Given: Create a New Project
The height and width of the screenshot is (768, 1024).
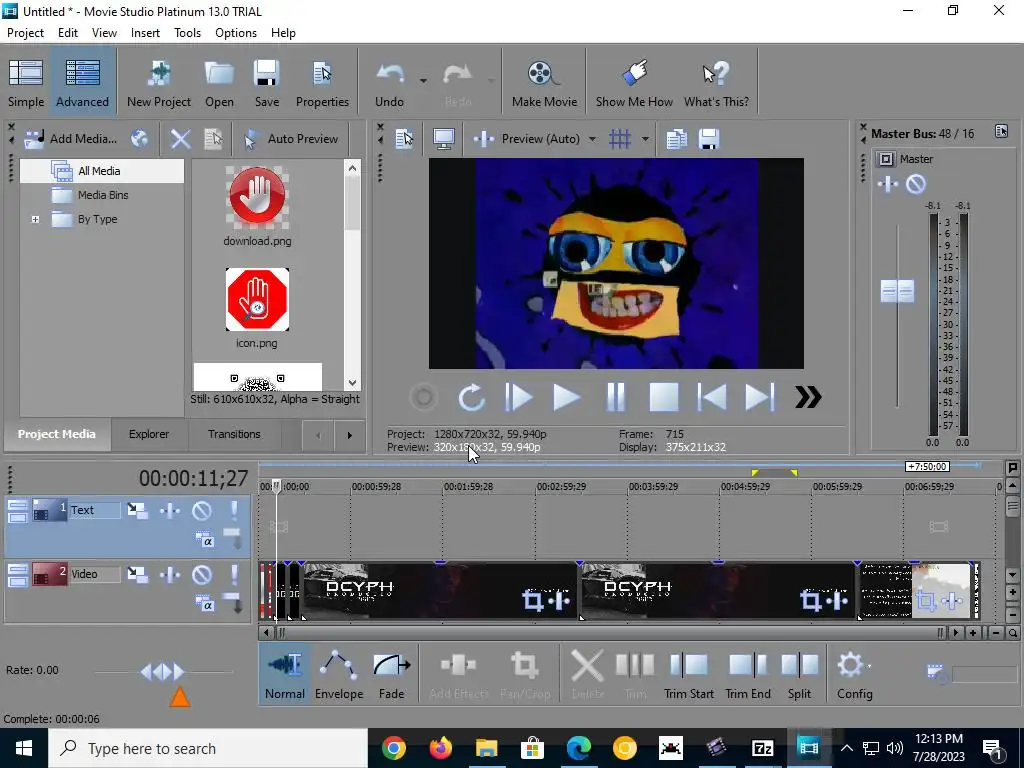Looking at the screenshot, I should (x=159, y=83).
